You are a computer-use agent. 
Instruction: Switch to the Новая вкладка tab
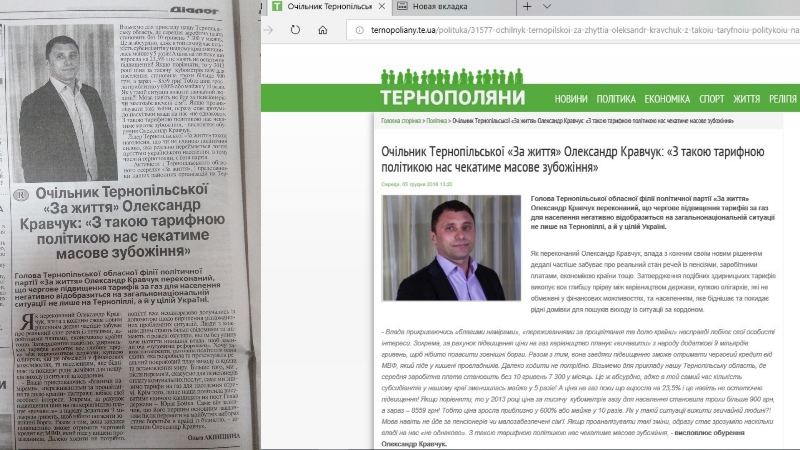454,7
